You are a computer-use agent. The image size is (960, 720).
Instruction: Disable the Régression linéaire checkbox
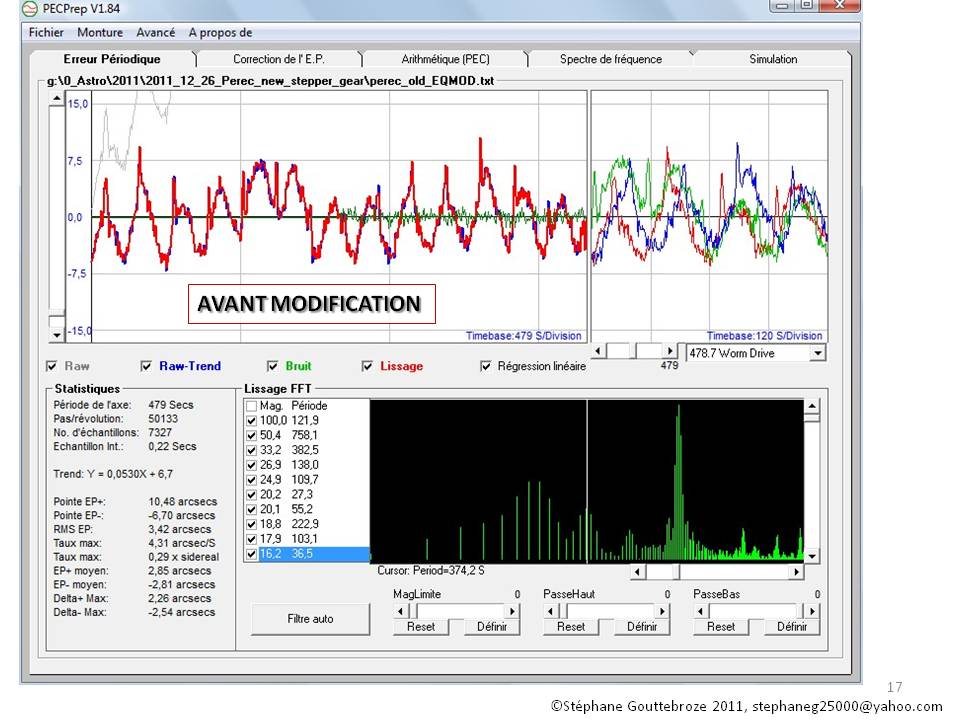pos(487,366)
